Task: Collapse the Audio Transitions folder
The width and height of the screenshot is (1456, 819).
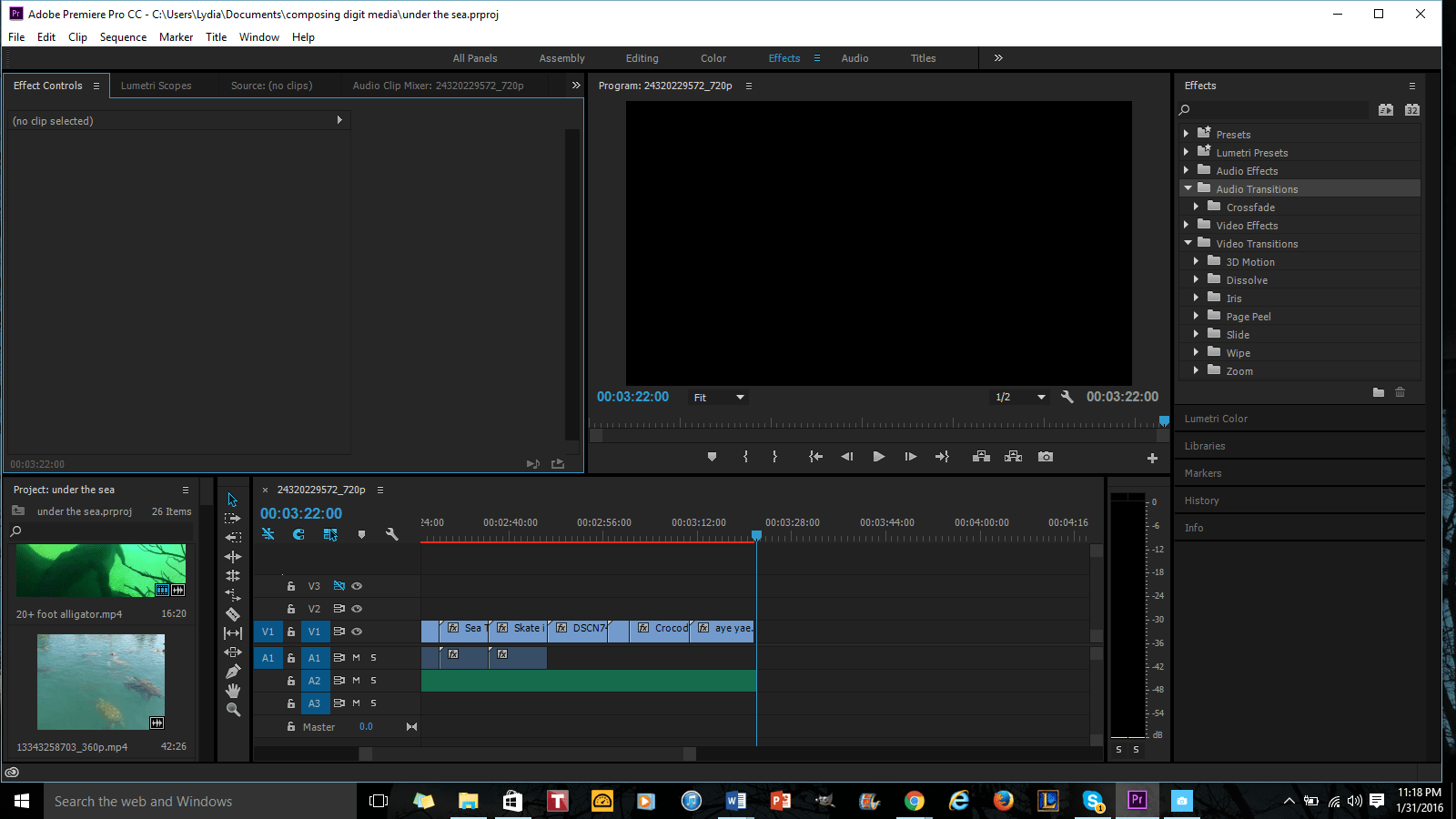Action: click(x=1188, y=188)
